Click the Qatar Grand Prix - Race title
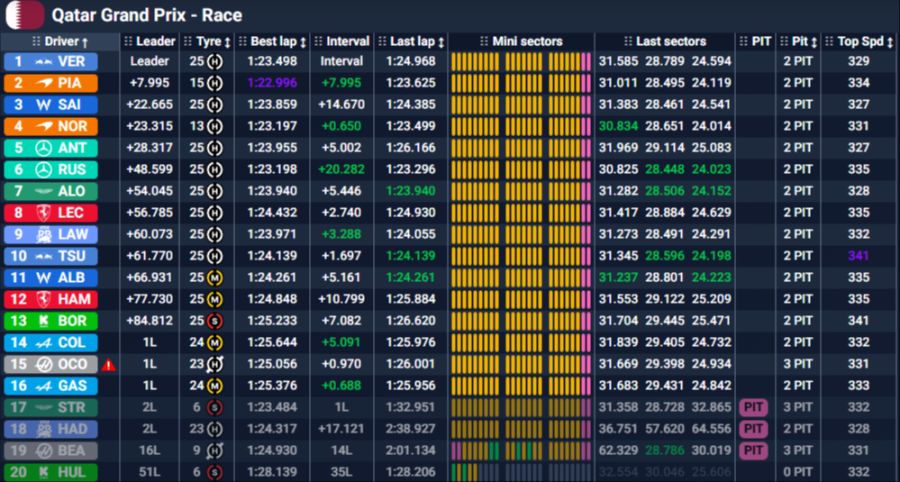The width and height of the screenshot is (900, 482). pyautogui.click(x=147, y=15)
